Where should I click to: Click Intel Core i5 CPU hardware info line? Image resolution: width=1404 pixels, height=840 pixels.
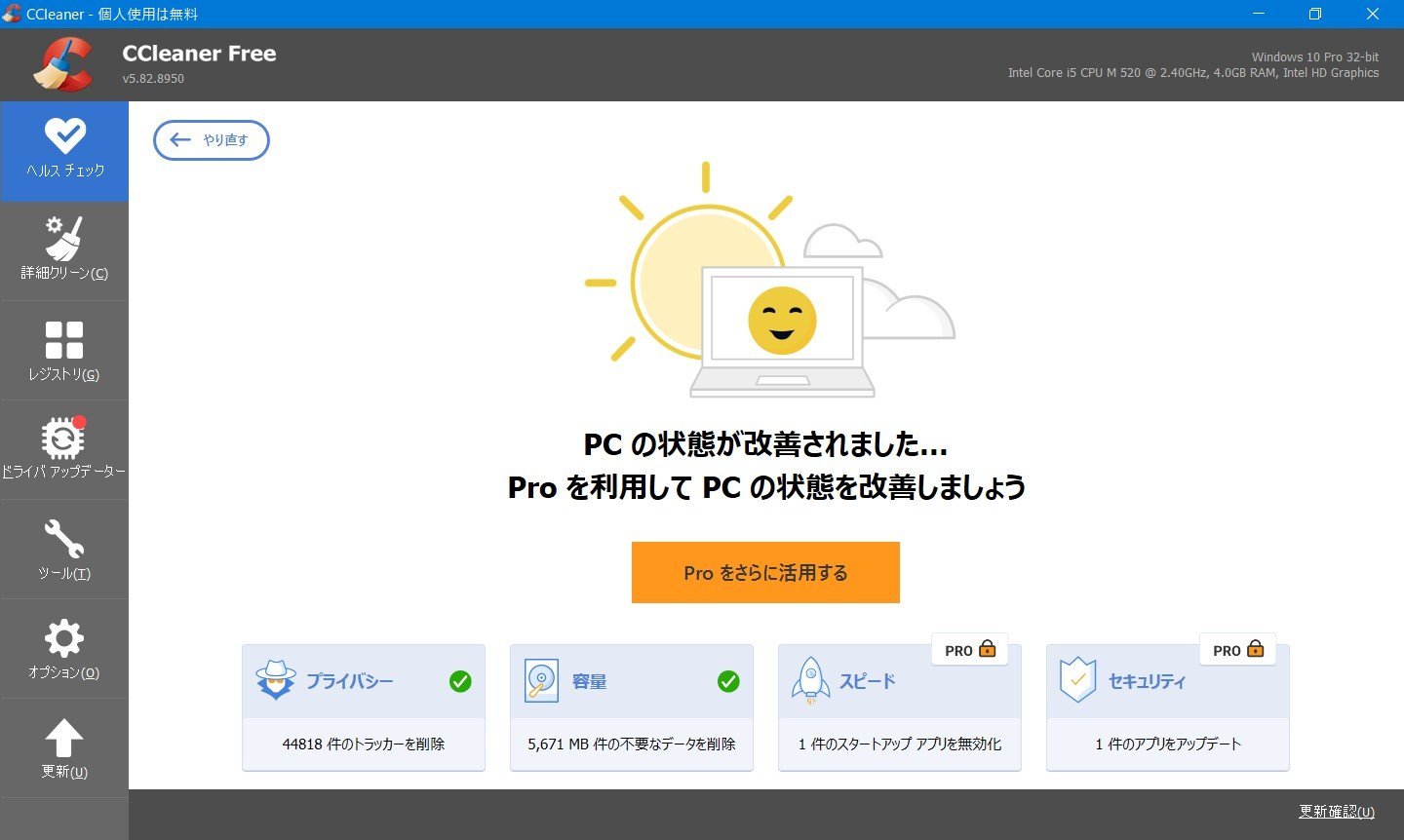(1193, 73)
